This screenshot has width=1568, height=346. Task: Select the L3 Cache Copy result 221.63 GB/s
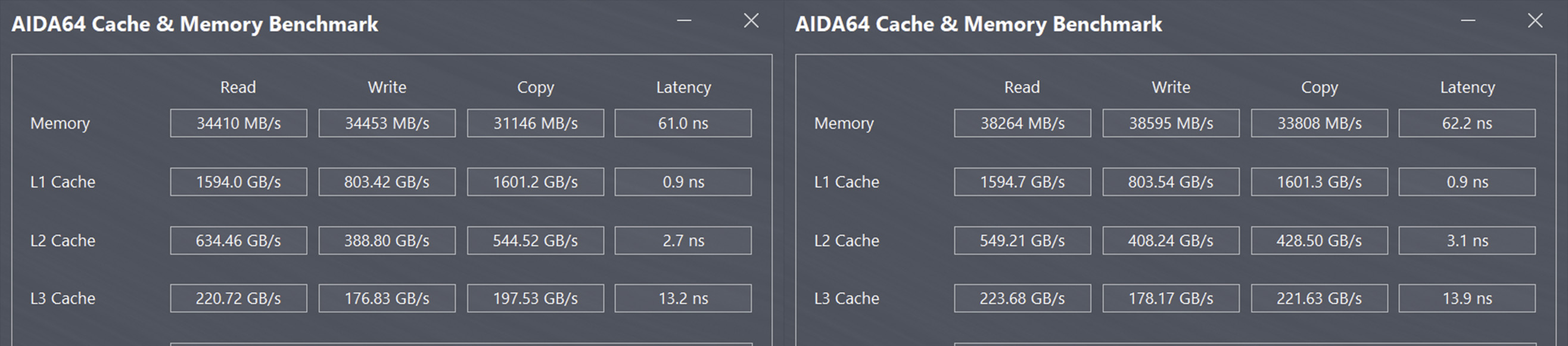1320,298
